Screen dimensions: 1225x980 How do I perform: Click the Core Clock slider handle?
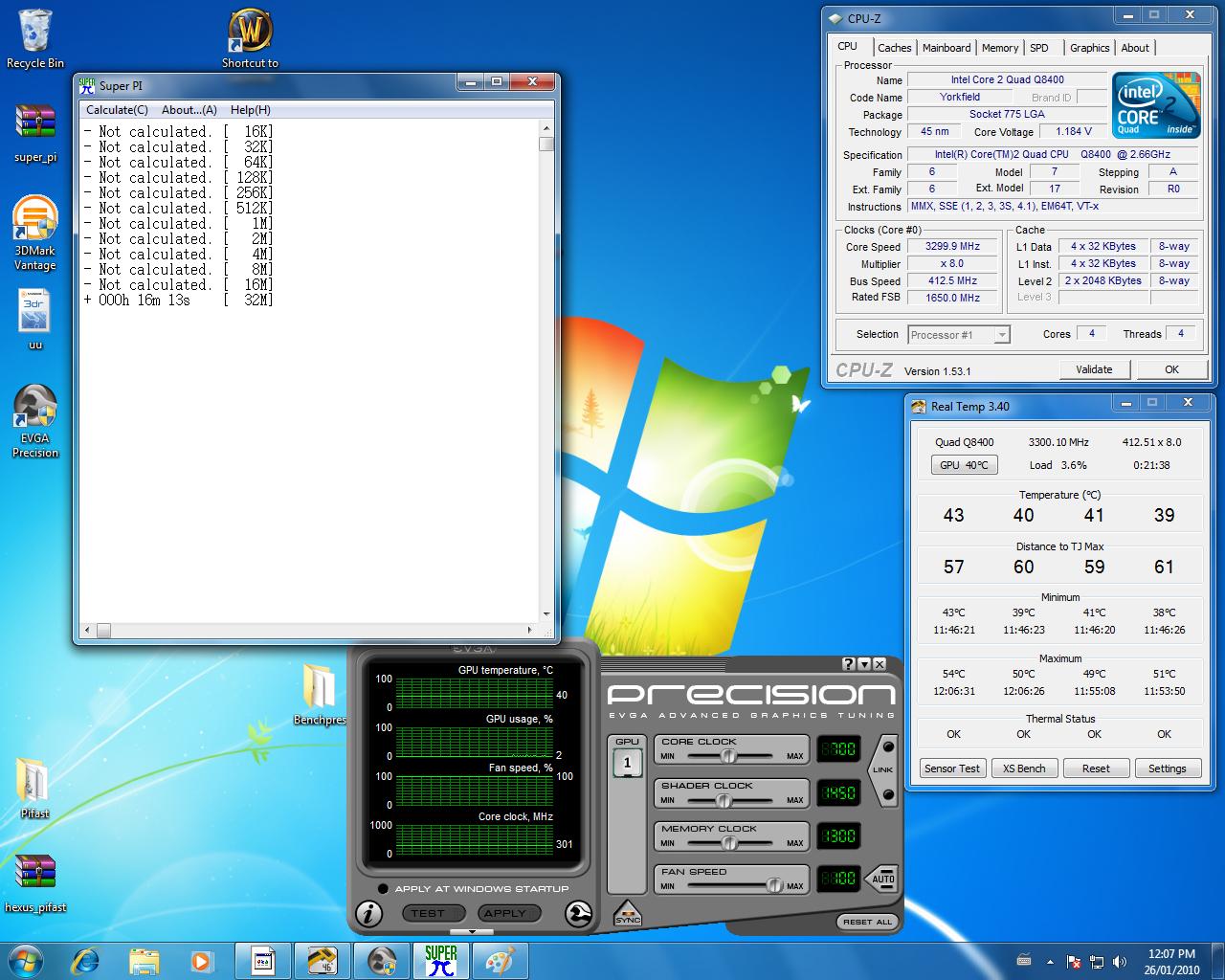pos(729,756)
